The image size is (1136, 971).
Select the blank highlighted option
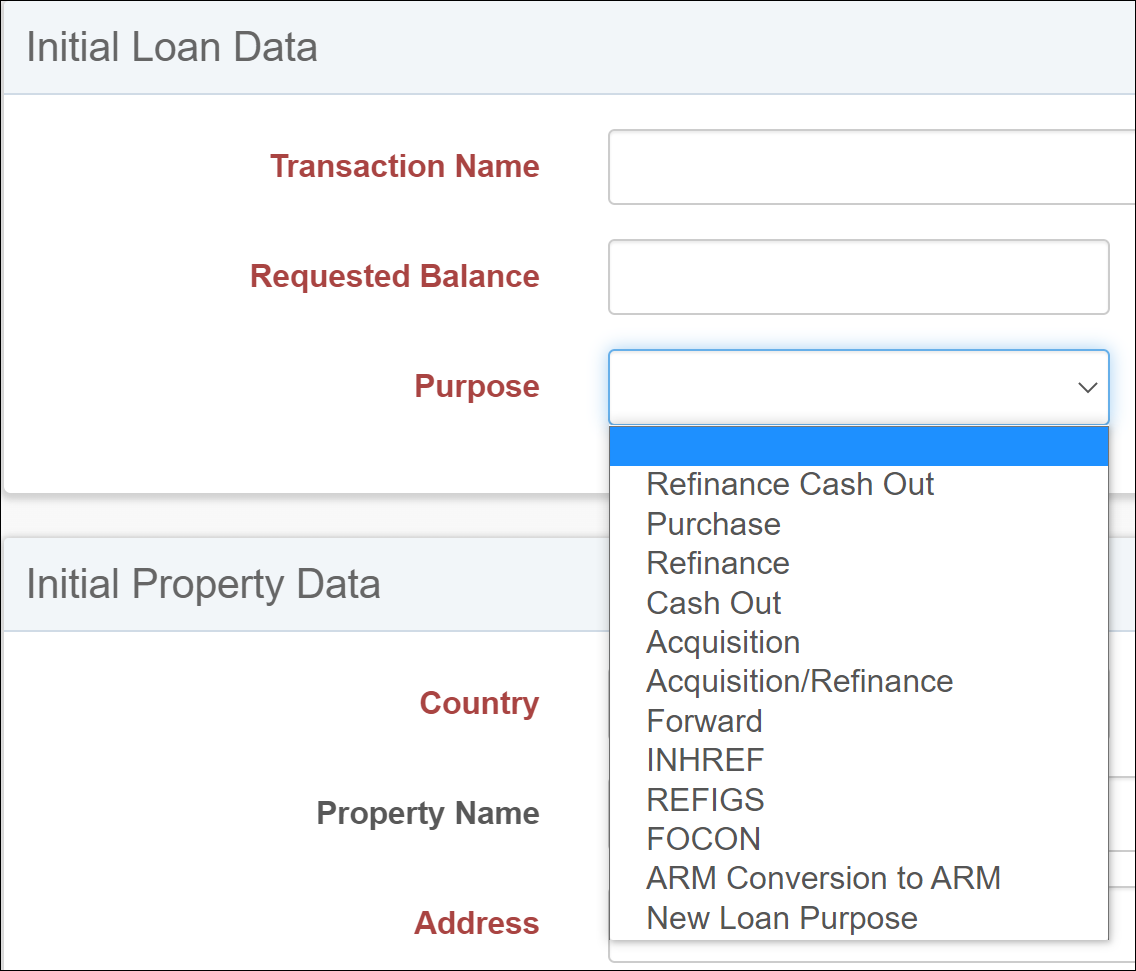tap(858, 446)
